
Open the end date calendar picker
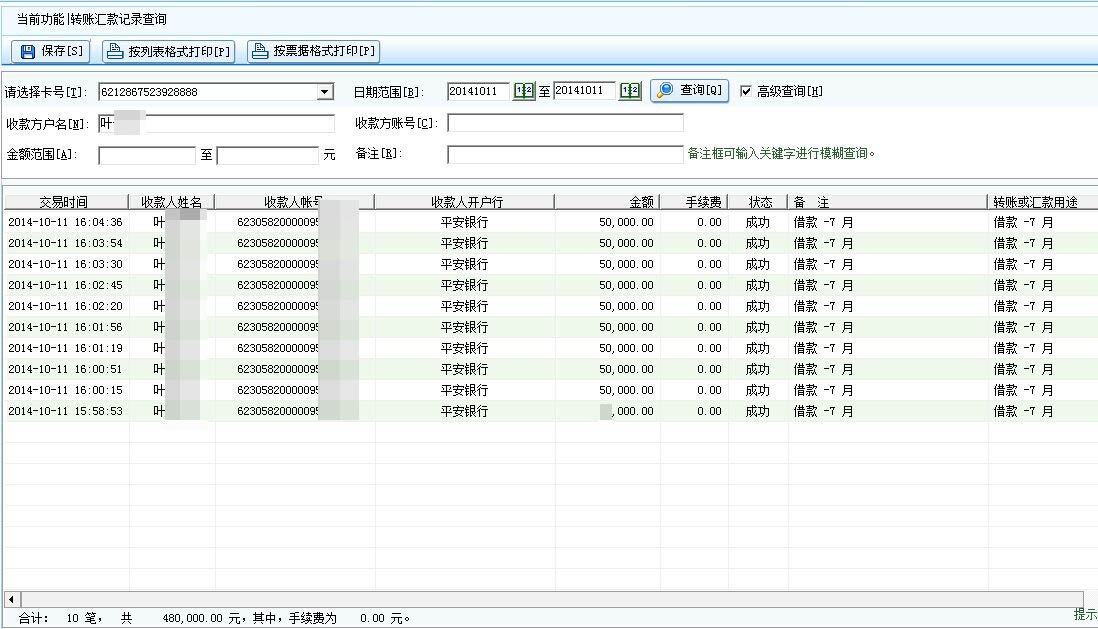(x=629, y=91)
